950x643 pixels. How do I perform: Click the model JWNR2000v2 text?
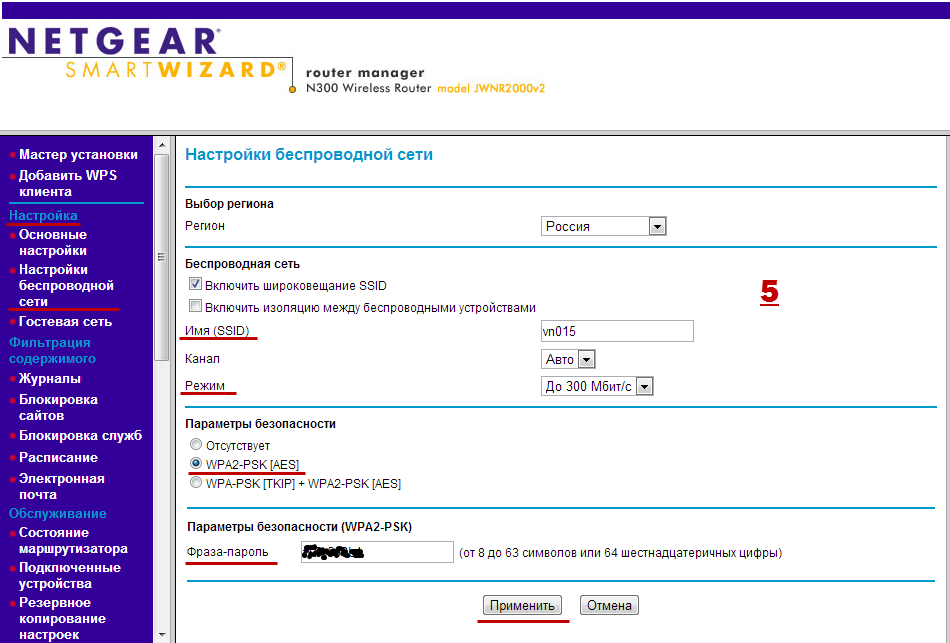491,88
